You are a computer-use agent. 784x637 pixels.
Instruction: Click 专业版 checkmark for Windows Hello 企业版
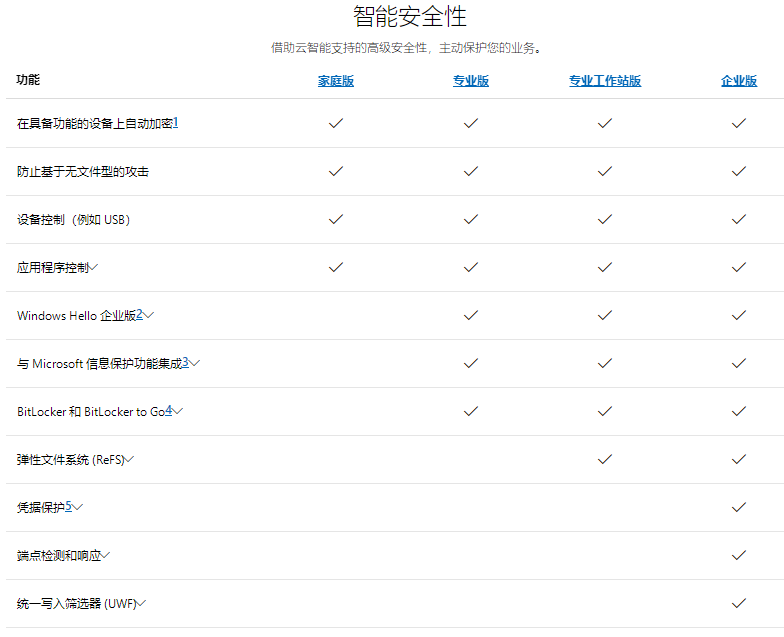470,315
